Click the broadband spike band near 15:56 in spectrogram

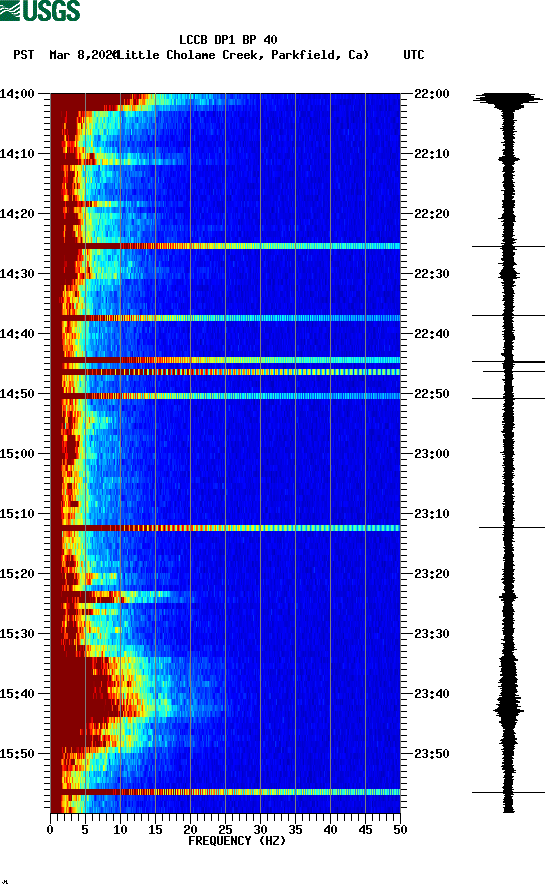pos(225,792)
